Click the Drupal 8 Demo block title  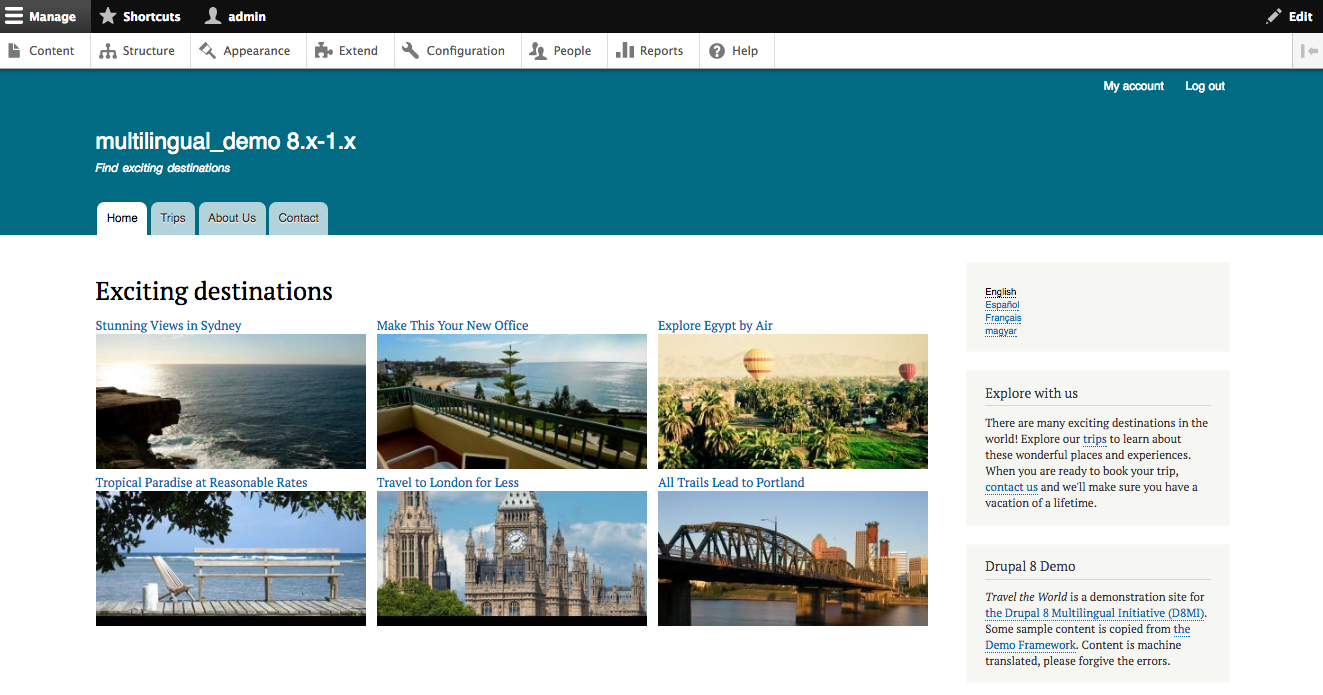(x=1030, y=566)
